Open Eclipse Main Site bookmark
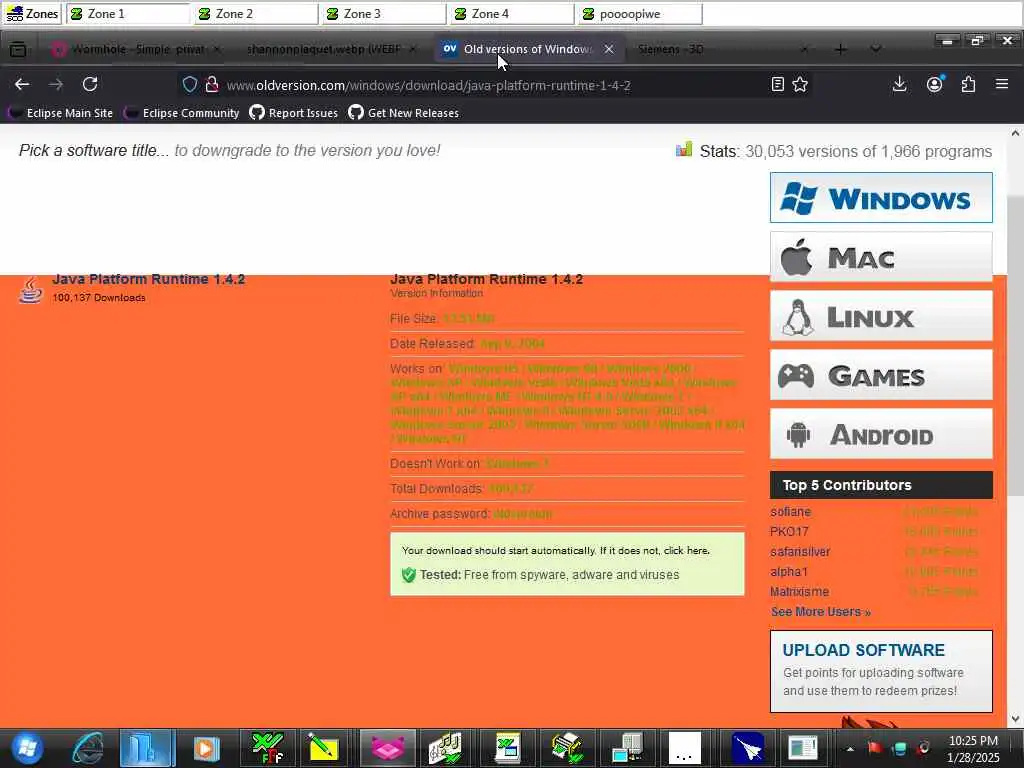The height and width of the screenshot is (768, 1024). 61,113
